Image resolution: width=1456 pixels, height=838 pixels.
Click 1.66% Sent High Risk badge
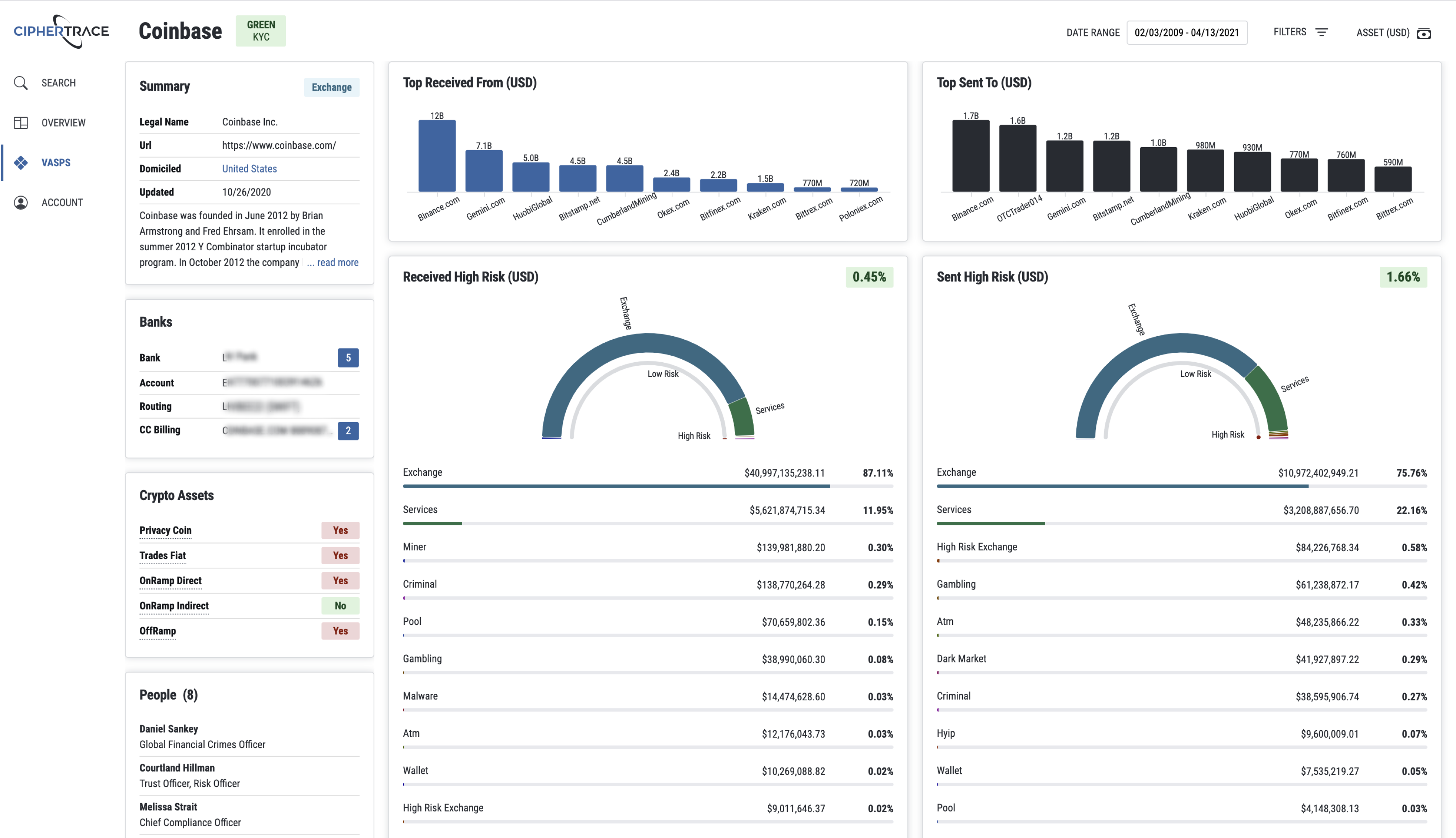(1403, 278)
